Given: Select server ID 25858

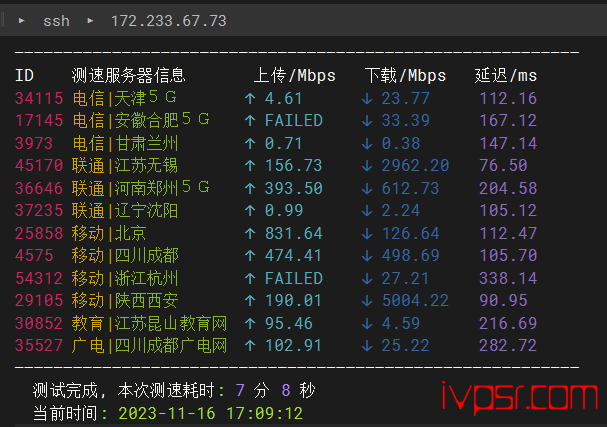Looking at the screenshot, I should pos(39,233).
